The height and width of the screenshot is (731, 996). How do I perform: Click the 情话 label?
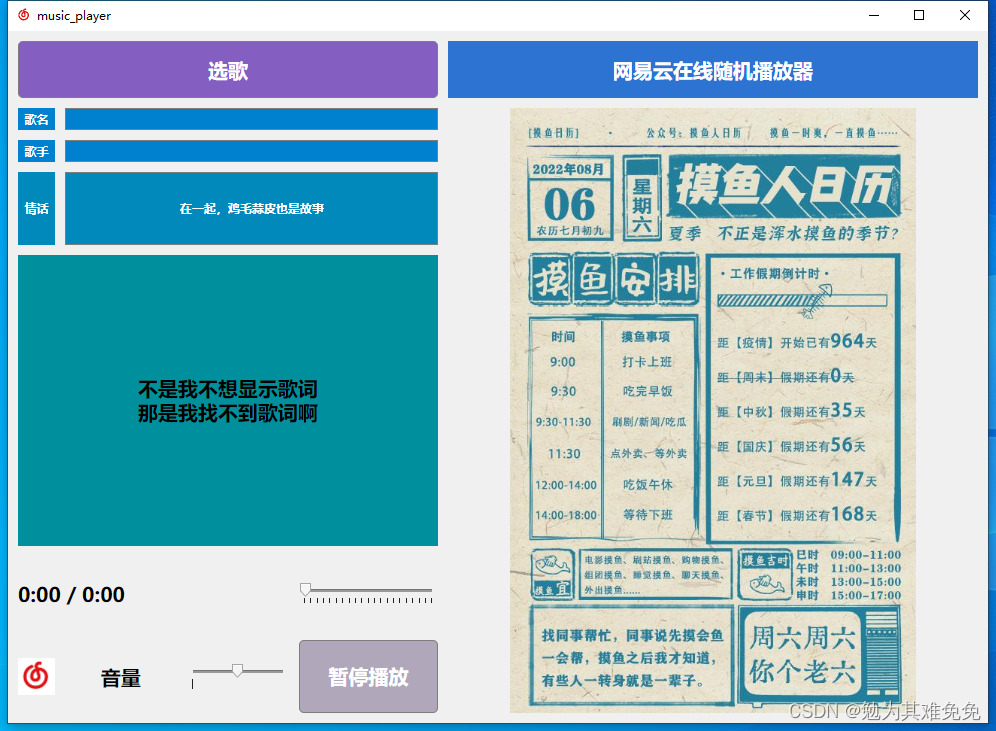tap(36, 208)
